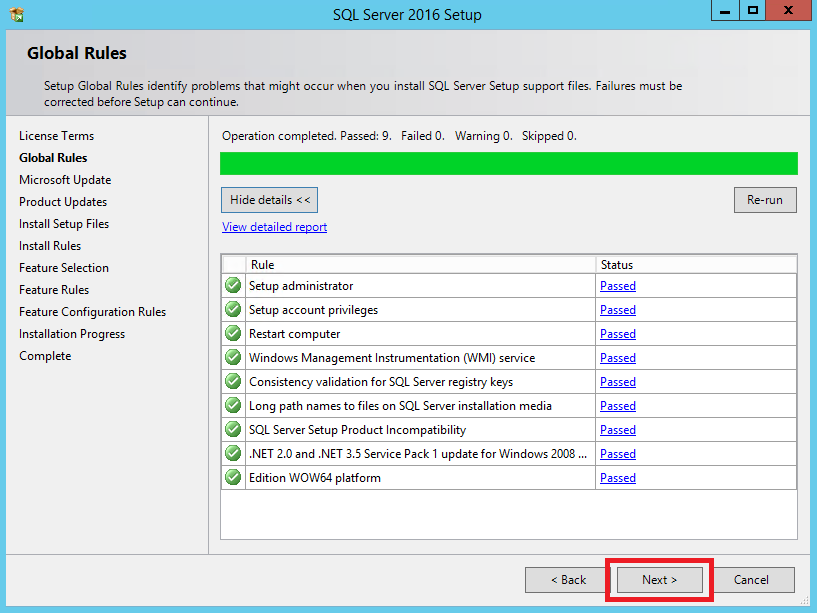Screen dimensions: 817x613
Task: Click the Status column header
Action: pyautogui.click(x=696, y=265)
